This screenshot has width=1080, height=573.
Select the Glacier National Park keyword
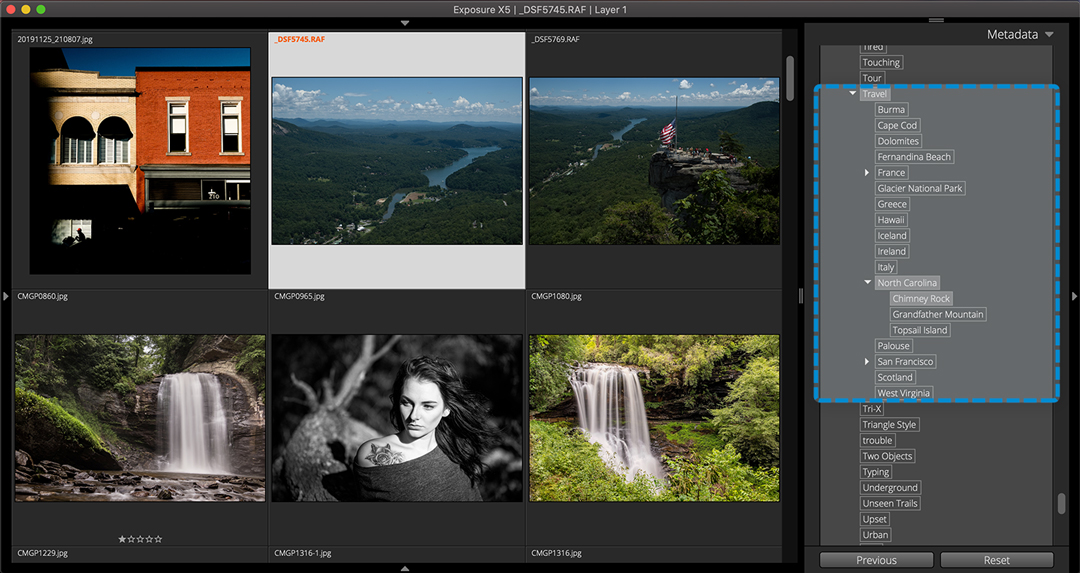tap(920, 188)
